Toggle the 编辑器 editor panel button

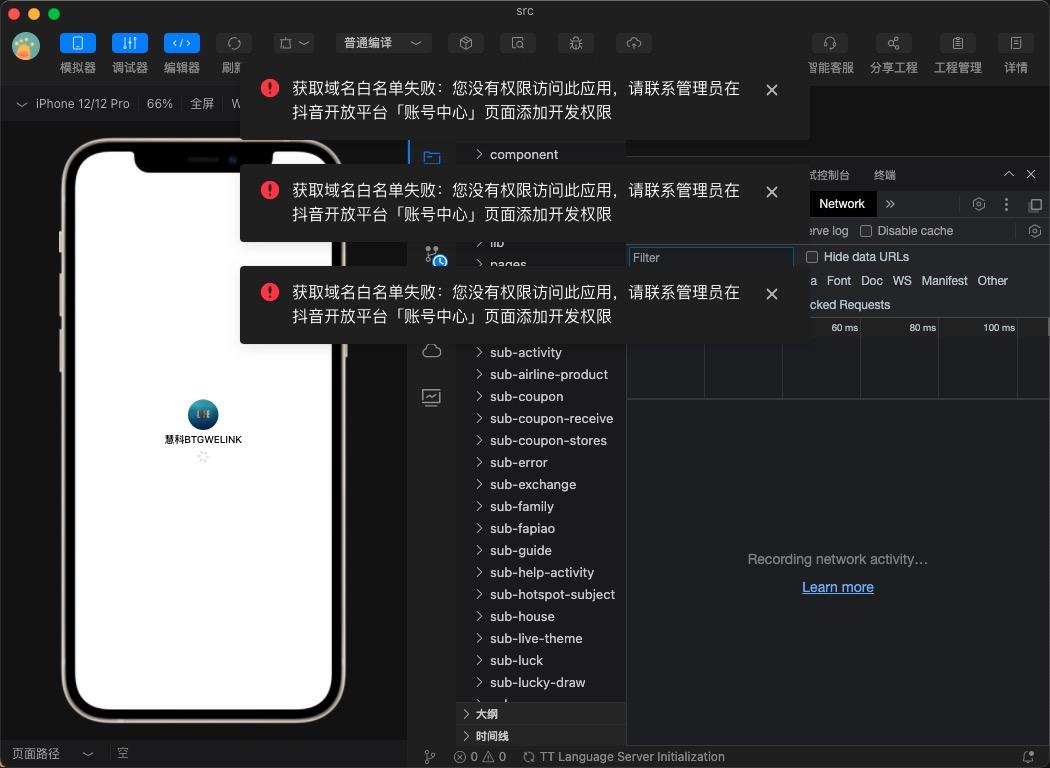click(x=182, y=43)
